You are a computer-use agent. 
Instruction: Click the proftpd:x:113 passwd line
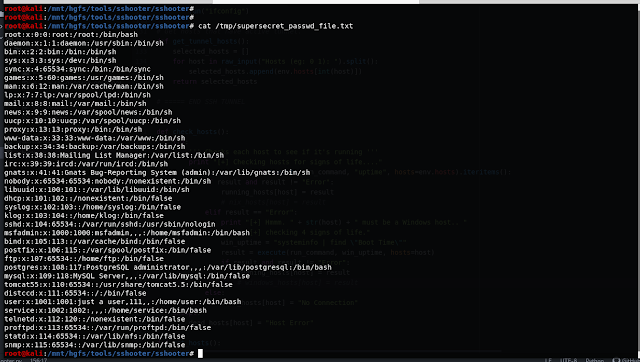point(107,328)
